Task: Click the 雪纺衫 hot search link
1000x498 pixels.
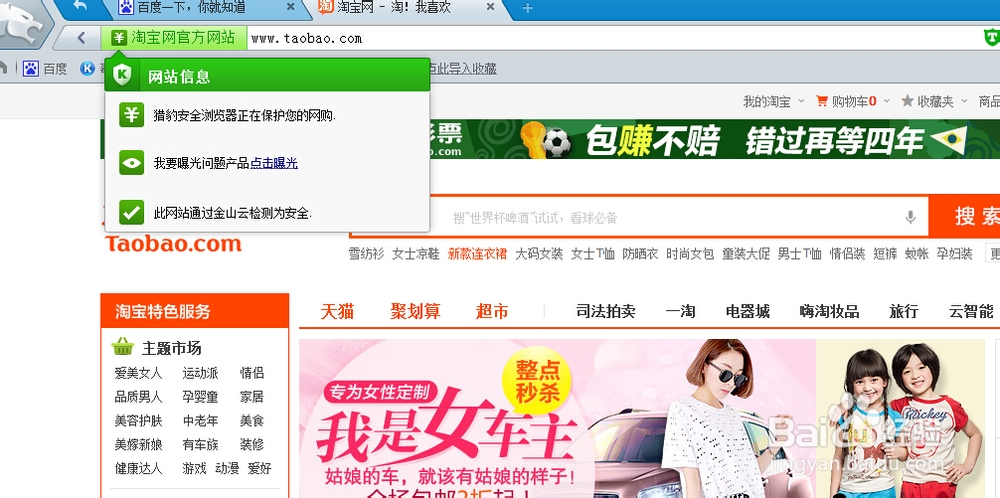Action: tap(366, 254)
